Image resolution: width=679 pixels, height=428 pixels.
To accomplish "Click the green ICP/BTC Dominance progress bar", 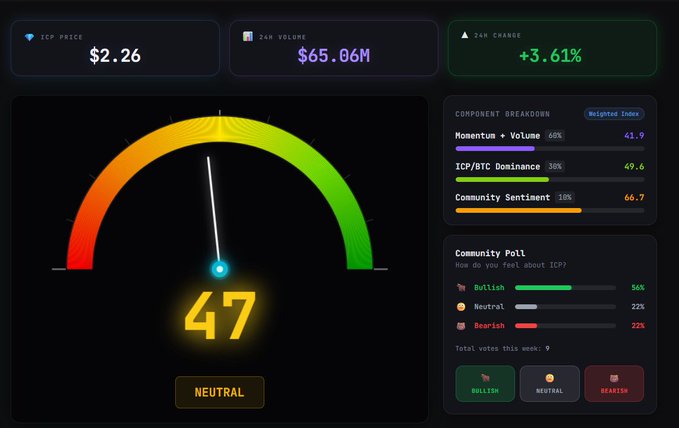I will tap(550, 179).
